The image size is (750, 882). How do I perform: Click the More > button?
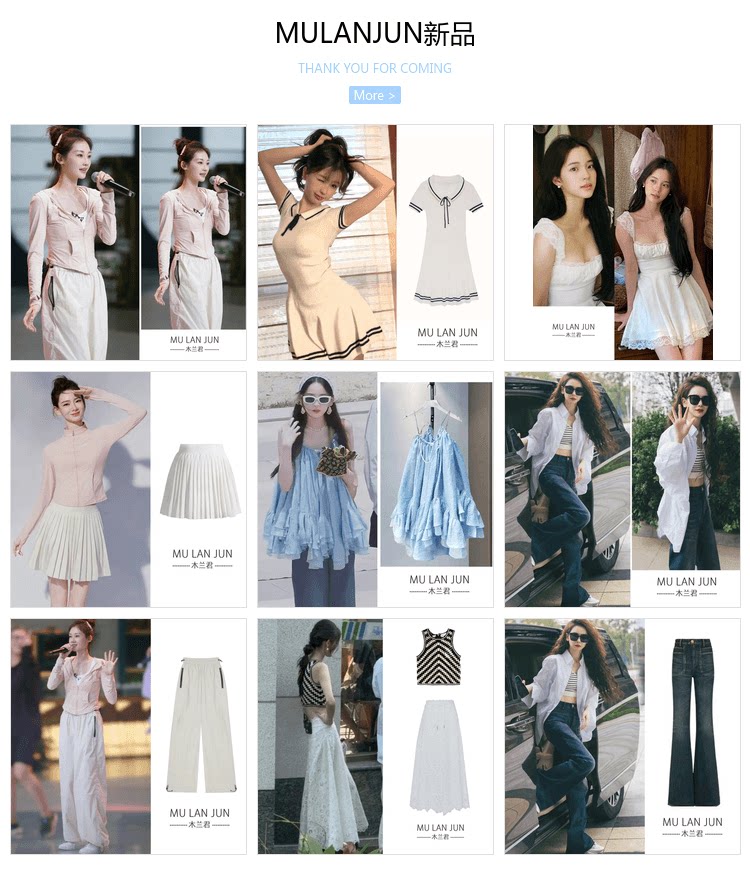[375, 95]
